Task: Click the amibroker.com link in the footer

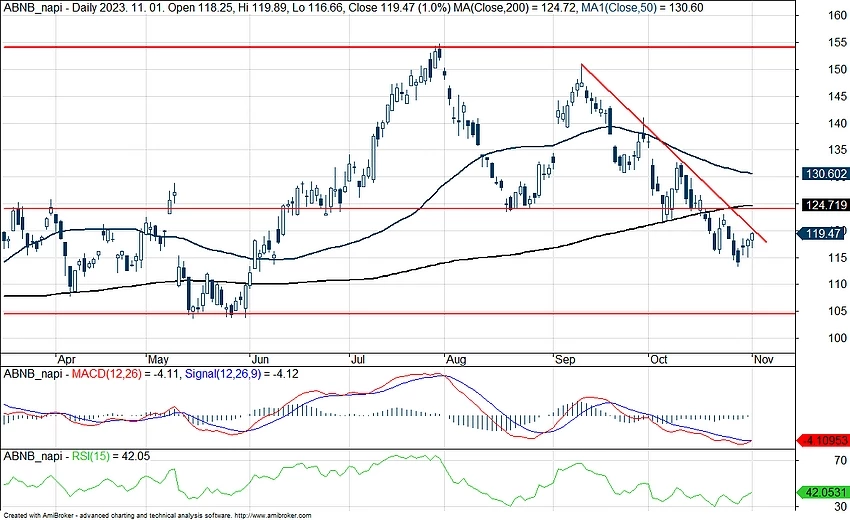Action: (x=273, y=516)
